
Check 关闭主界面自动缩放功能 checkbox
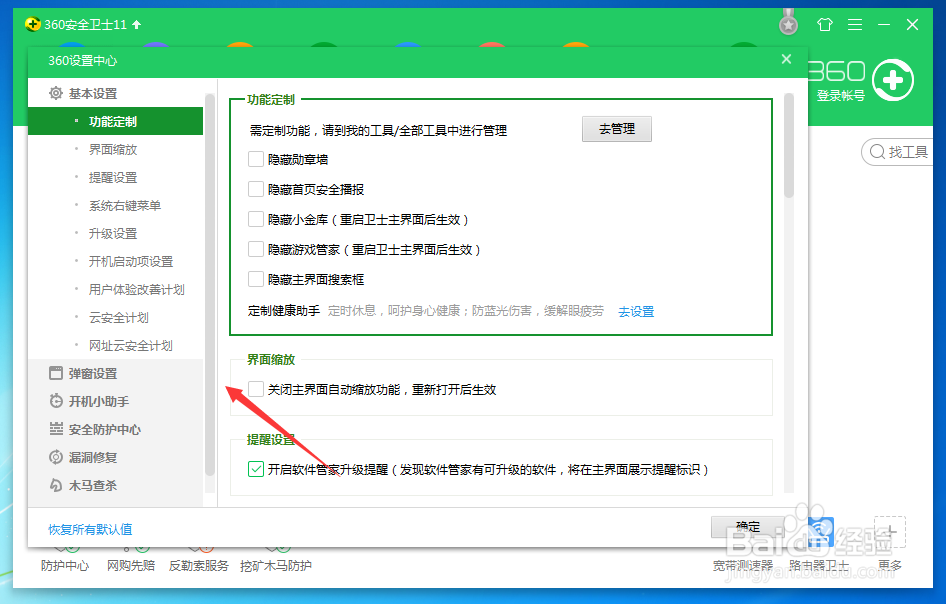[x=256, y=389]
